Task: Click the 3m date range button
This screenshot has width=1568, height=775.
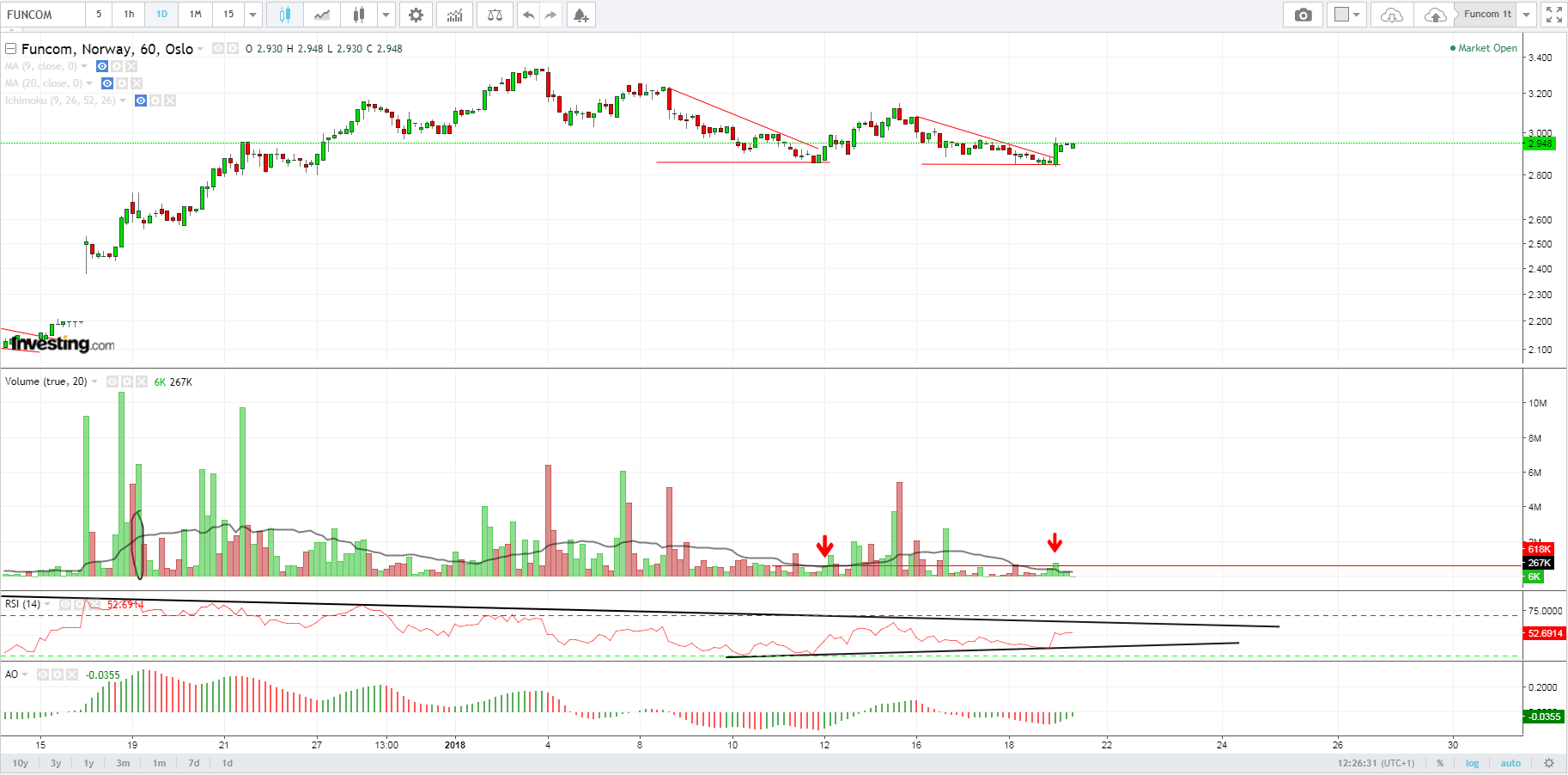Action: (123, 763)
